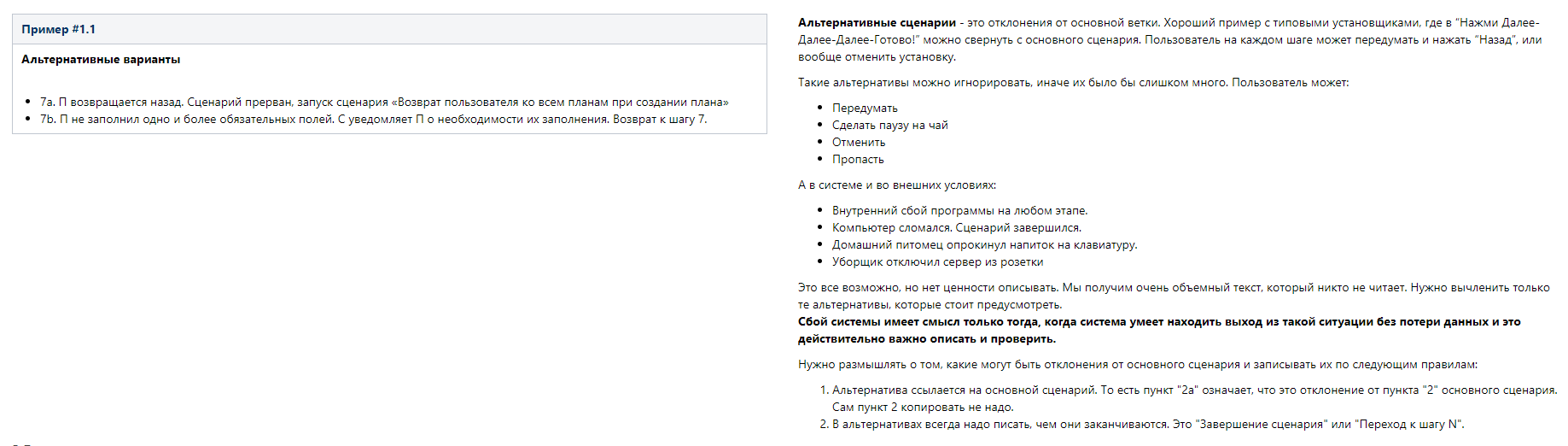Select the 7a bullet about scenario interruption
The image size is (1568, 446).
[384, 103]
